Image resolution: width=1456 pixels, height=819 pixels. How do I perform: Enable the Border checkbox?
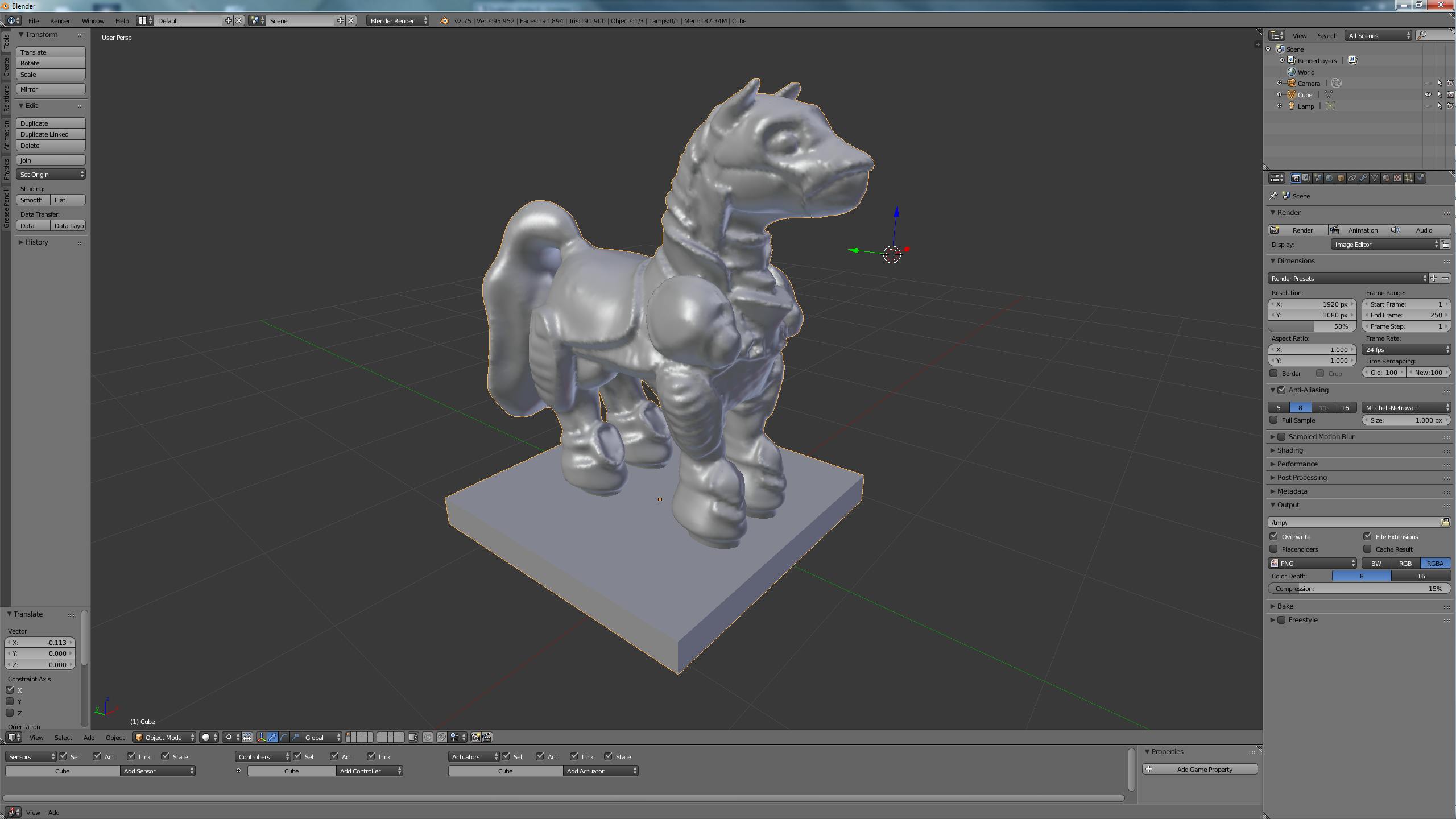(1274, 373)
